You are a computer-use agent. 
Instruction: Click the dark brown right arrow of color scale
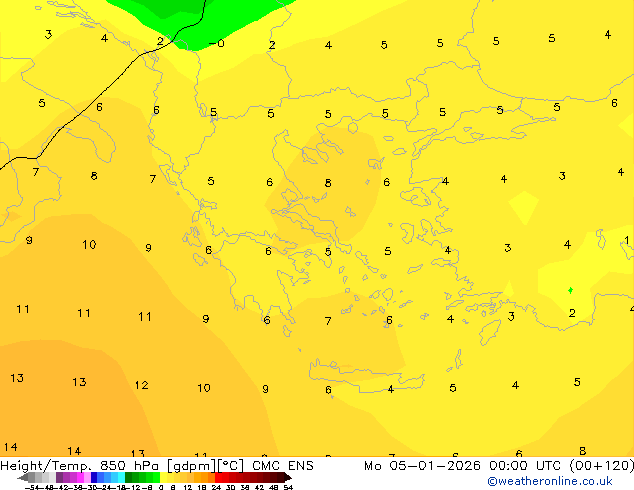coord(287,478)
